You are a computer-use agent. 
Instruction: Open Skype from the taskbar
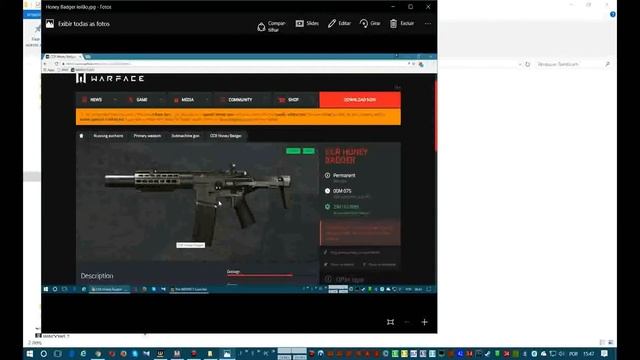(135, 354)
